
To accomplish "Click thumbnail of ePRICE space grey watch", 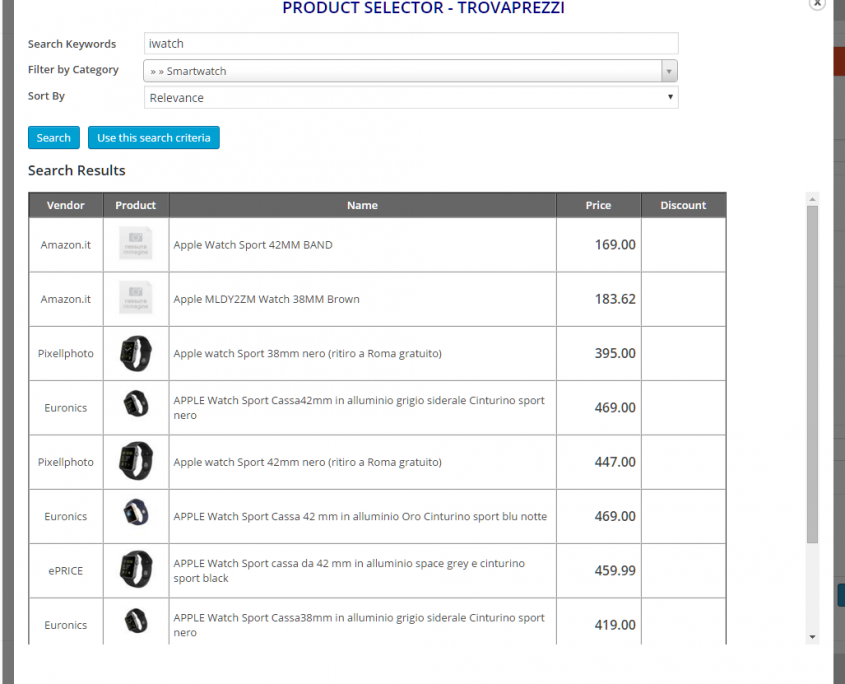I will (x=136, y=569).
